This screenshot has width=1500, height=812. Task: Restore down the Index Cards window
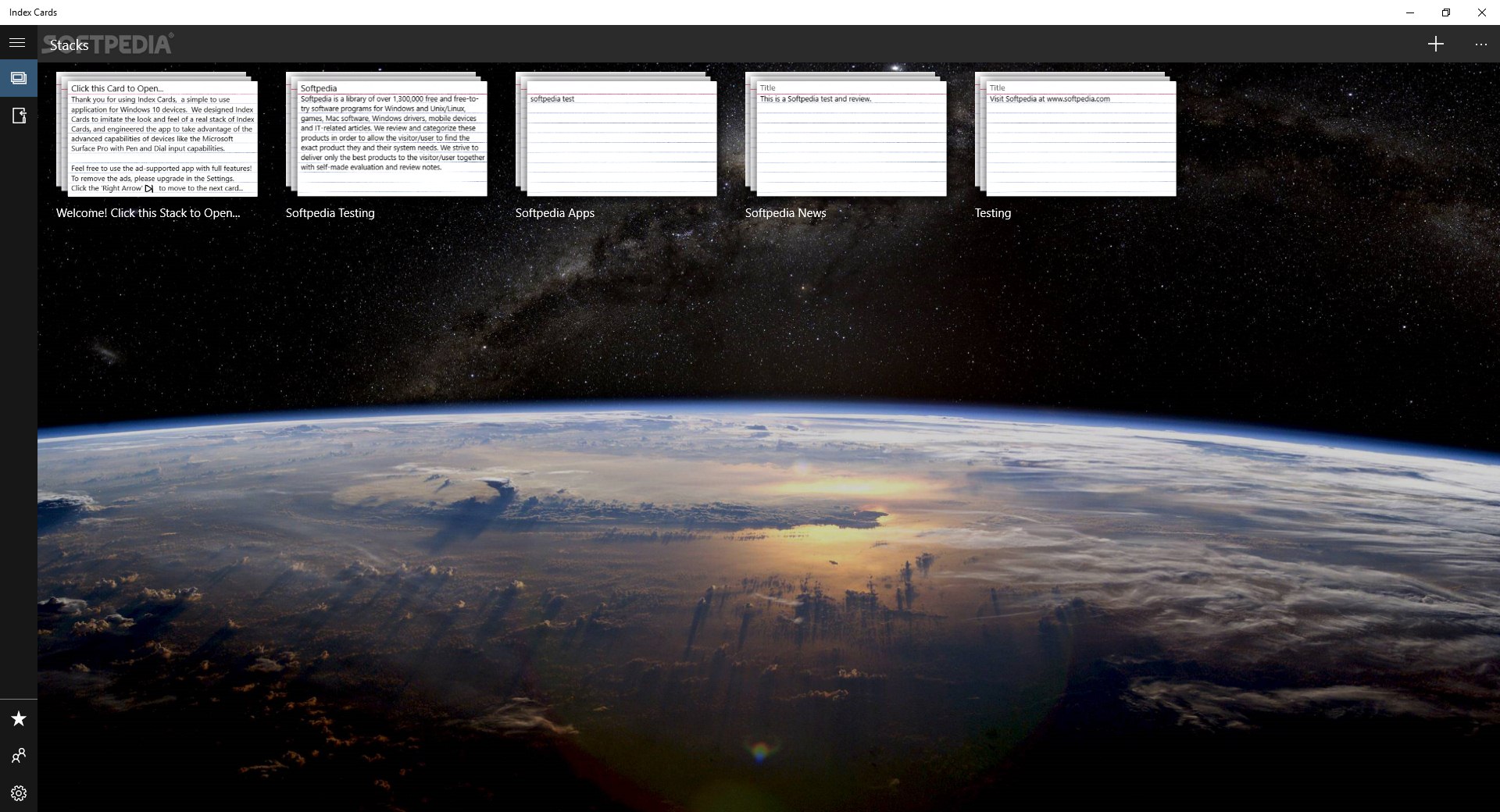point(1446,12)
